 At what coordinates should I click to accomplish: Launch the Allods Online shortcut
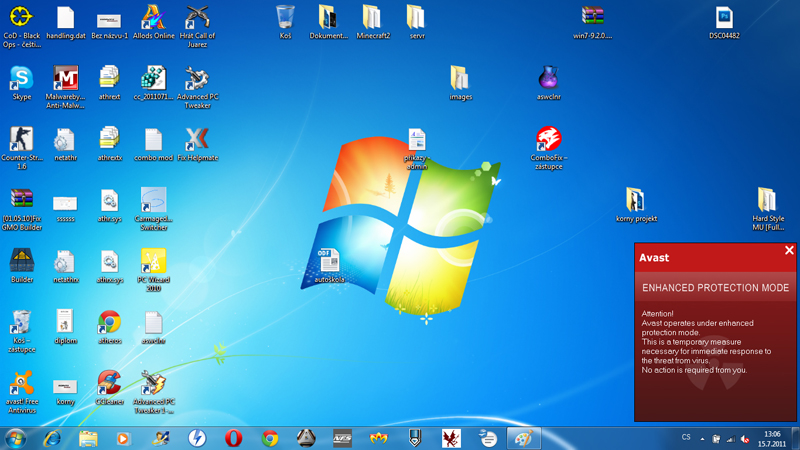(x=153, y=17)
